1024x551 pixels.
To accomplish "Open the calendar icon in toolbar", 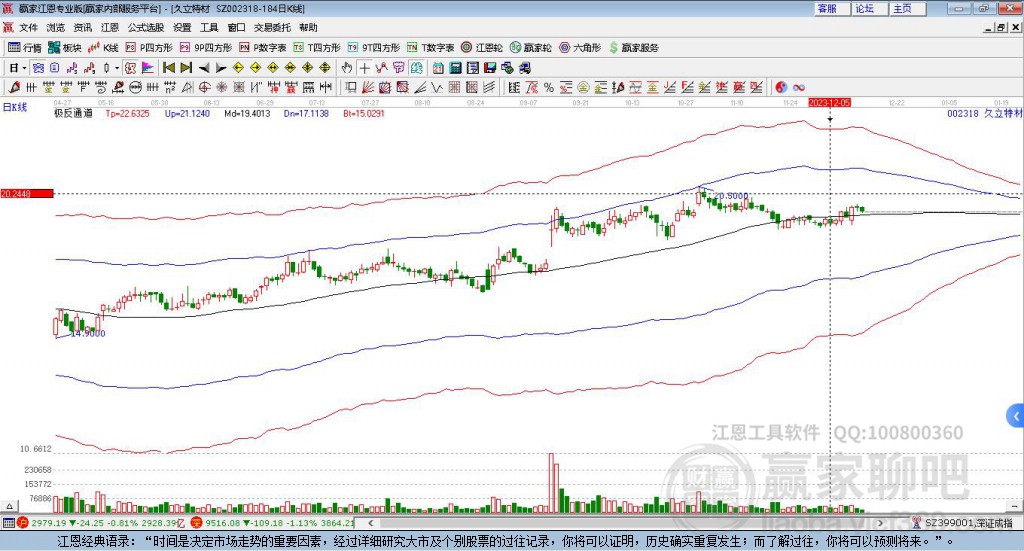I will [x=438, y=68].
